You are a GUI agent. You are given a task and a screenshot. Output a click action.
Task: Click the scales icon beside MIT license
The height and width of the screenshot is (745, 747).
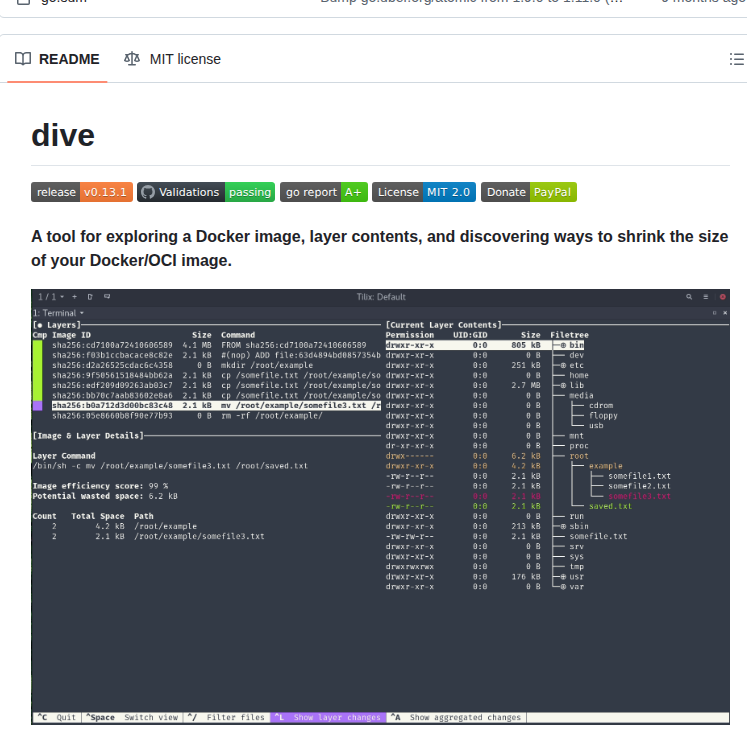click(132, 59)
